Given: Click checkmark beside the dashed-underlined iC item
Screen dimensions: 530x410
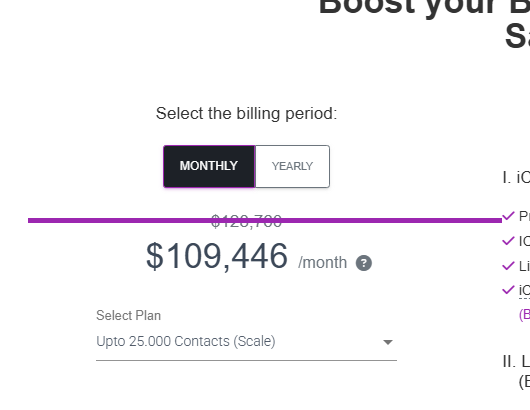Looking at the screenshot, I should 508,290.
